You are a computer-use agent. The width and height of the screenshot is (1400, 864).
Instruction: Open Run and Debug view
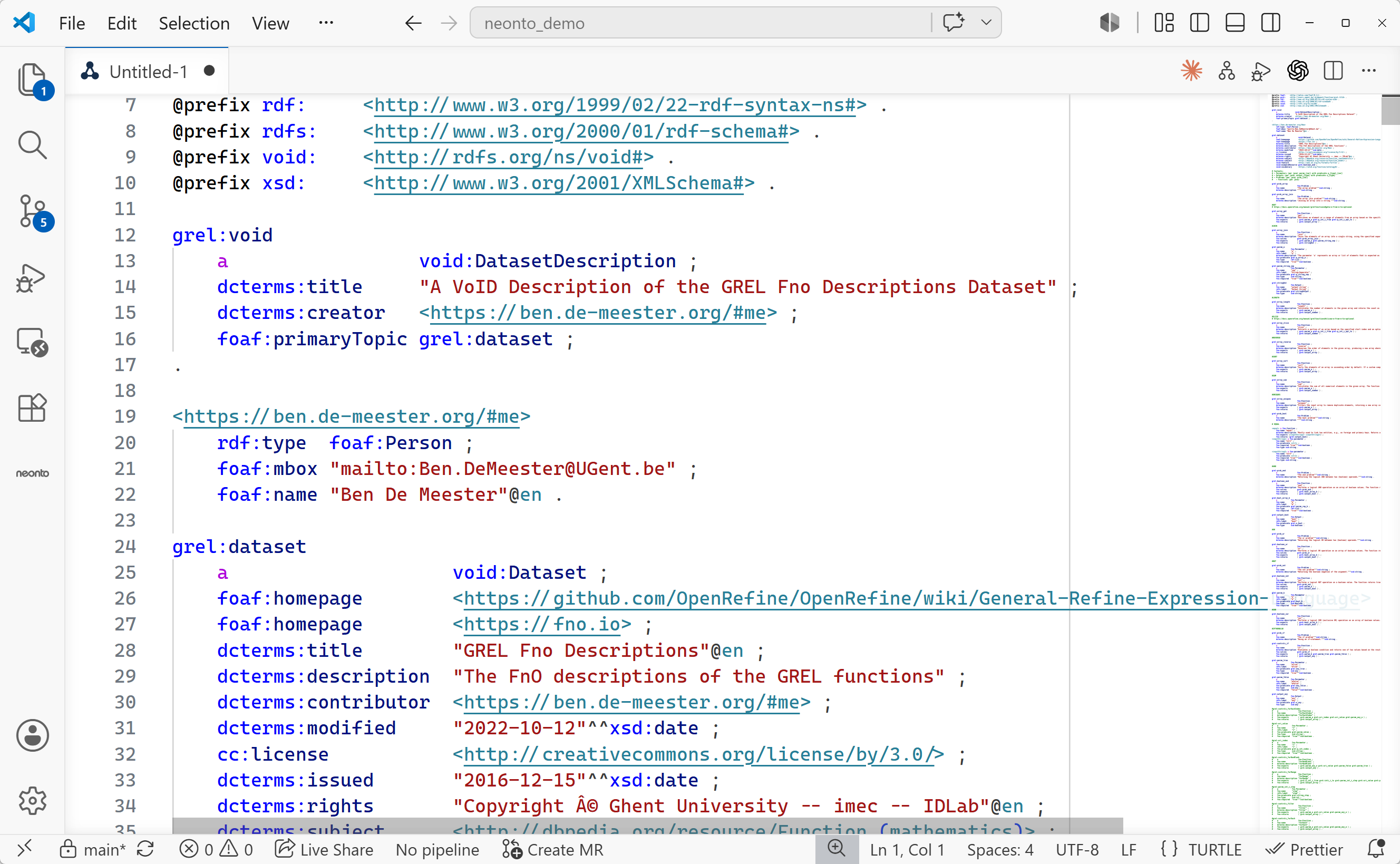32,278
